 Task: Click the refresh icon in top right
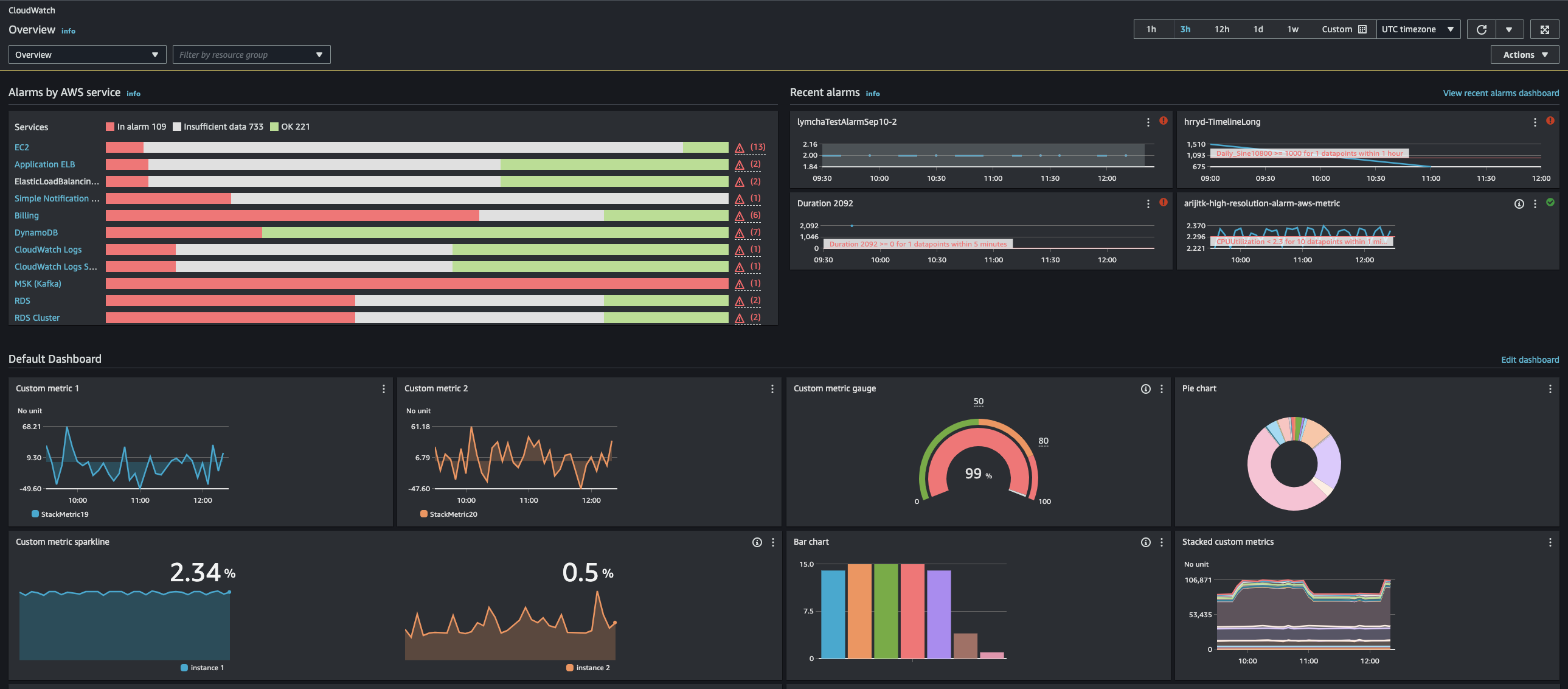(1483, 28)
